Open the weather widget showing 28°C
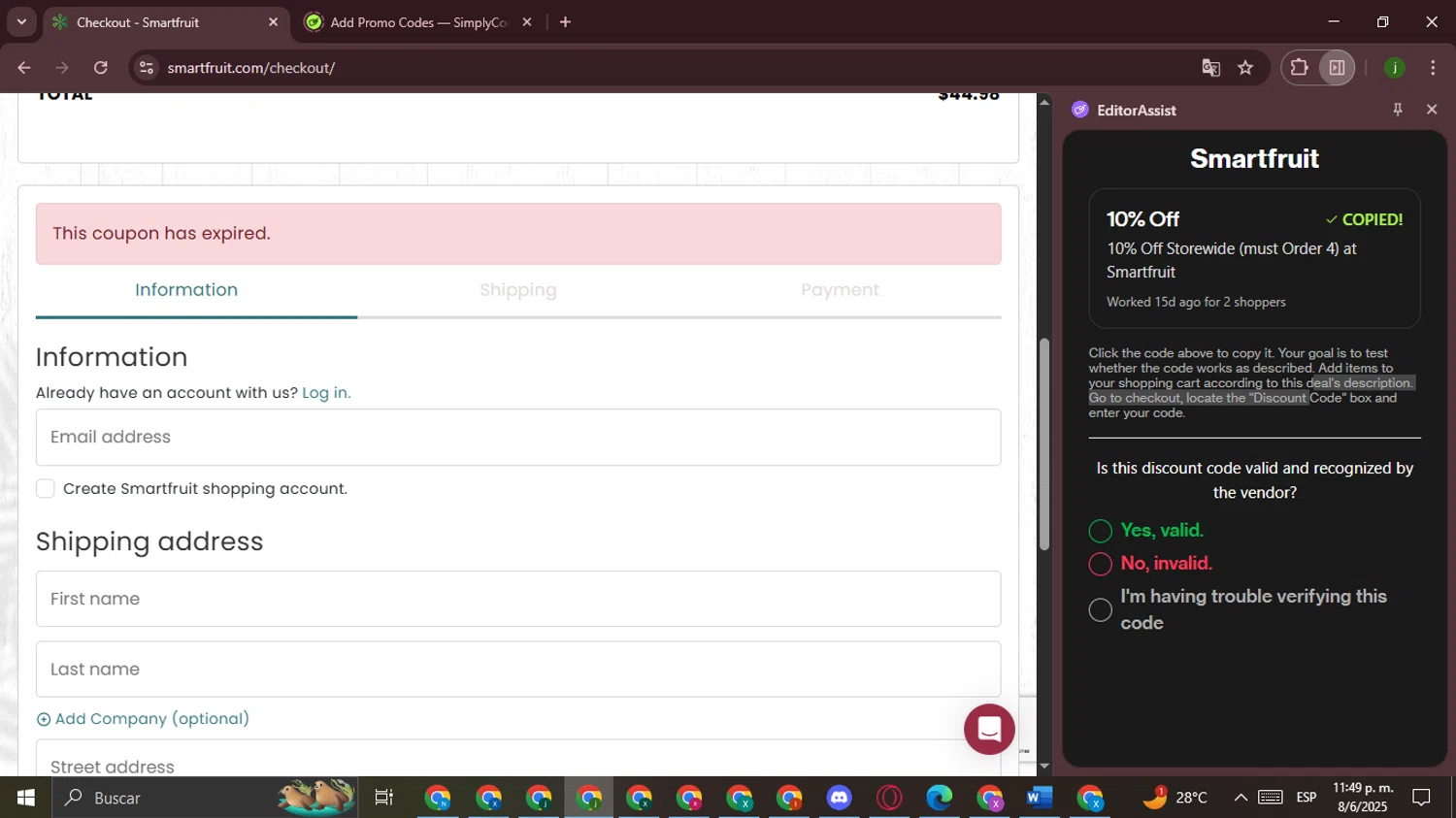The image size is (1456, 818). 1175,798
